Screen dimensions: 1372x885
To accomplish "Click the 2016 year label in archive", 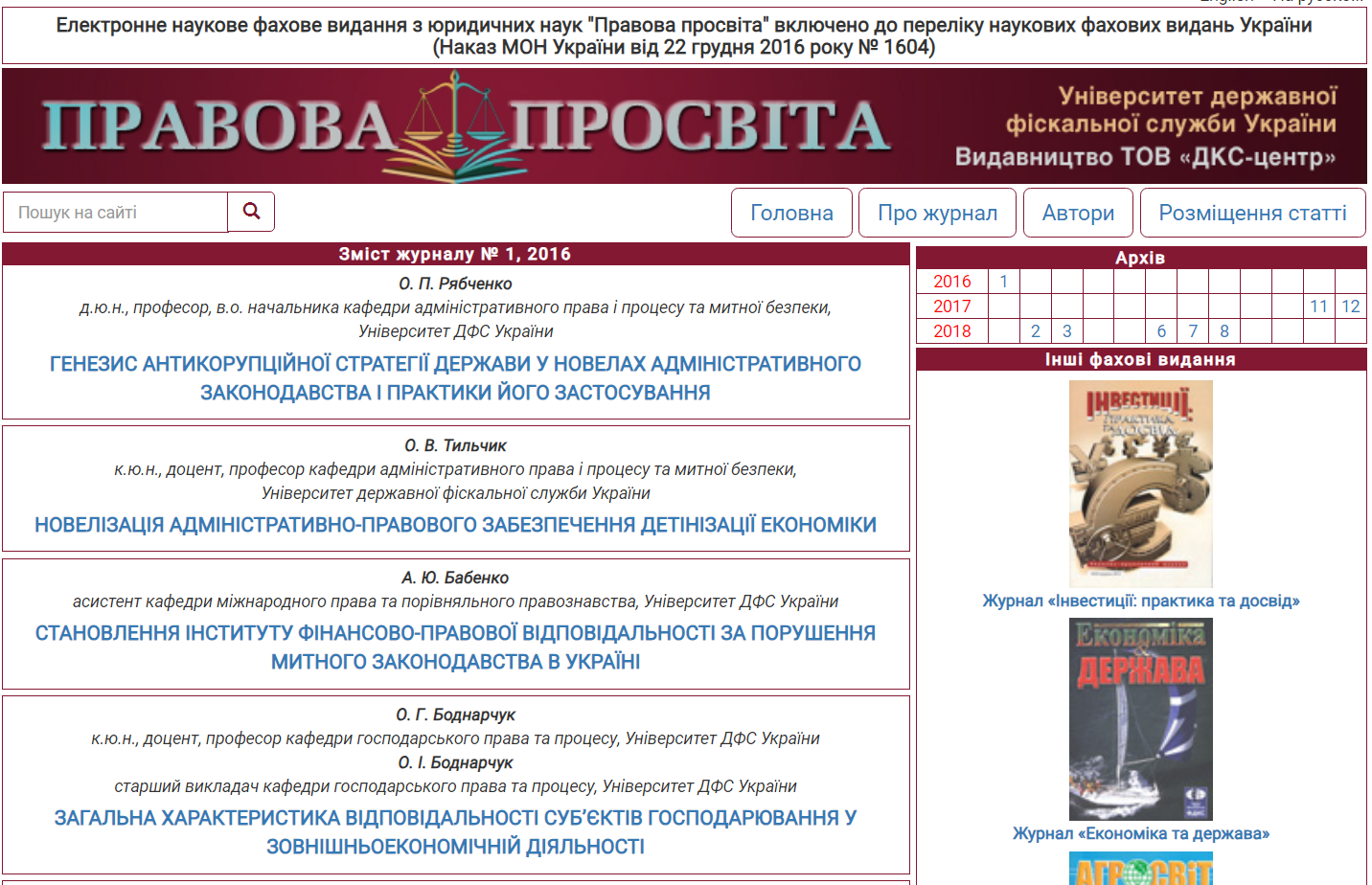I will click(952, 282).
